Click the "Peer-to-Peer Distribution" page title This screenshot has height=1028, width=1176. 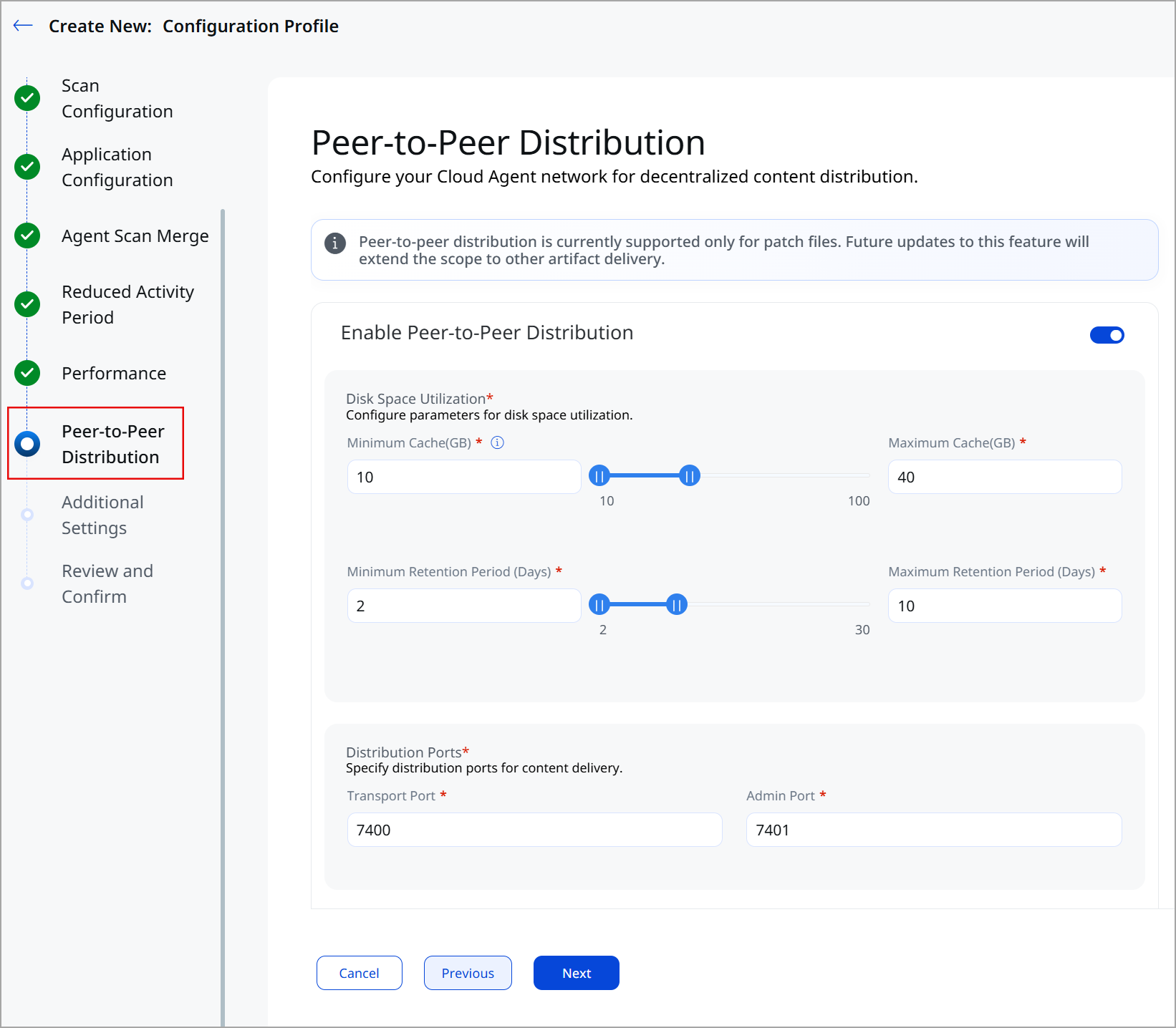tap(509, 142)
